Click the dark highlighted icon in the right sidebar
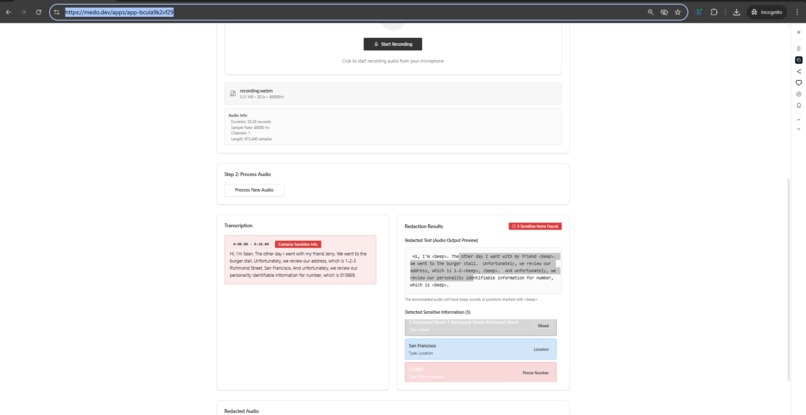This screenshot has height=415, width=806. (798, 60)
